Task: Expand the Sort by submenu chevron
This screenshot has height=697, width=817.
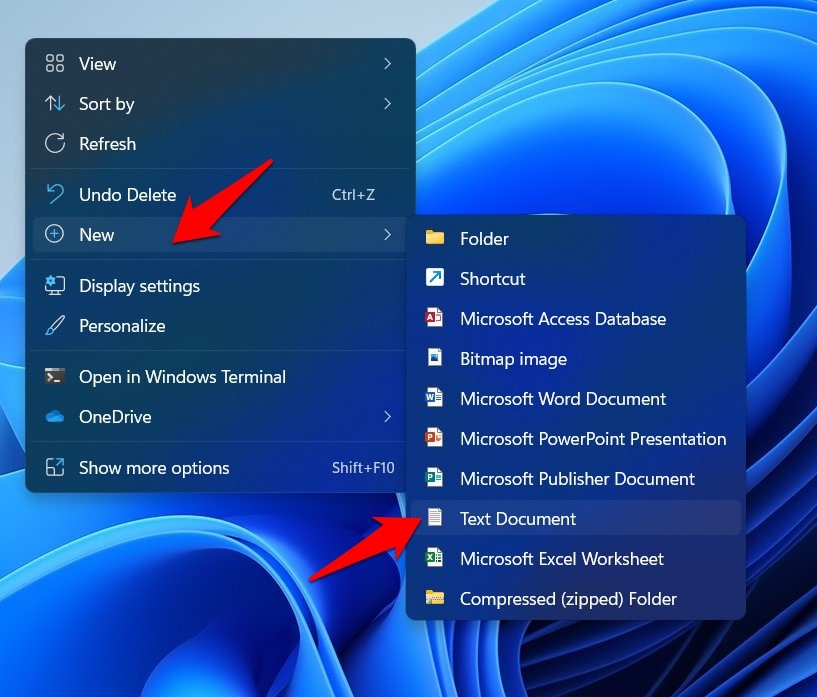Action: pos(387,104)
